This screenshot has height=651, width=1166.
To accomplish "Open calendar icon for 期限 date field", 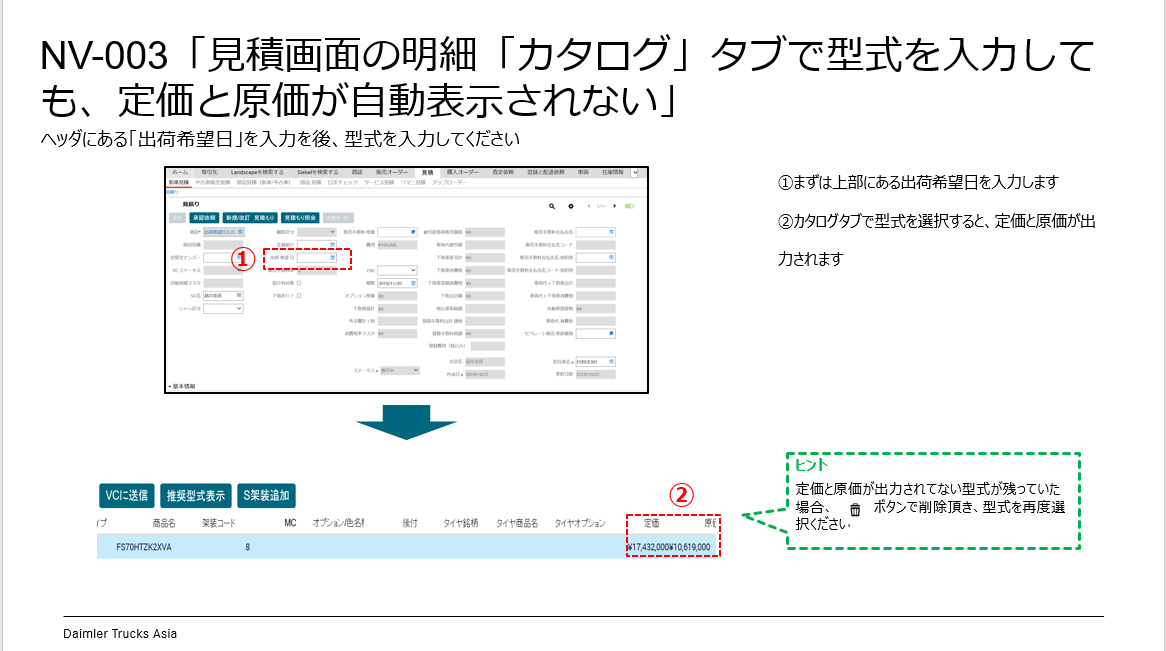I will coord(412,283).
